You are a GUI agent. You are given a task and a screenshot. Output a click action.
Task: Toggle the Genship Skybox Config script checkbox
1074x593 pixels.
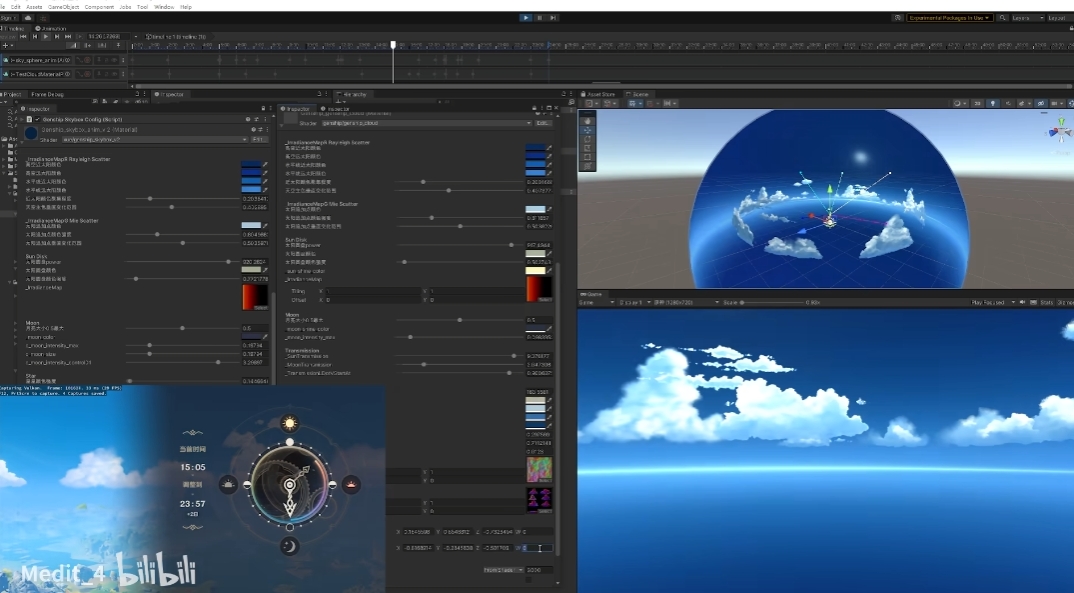[37, 119]
